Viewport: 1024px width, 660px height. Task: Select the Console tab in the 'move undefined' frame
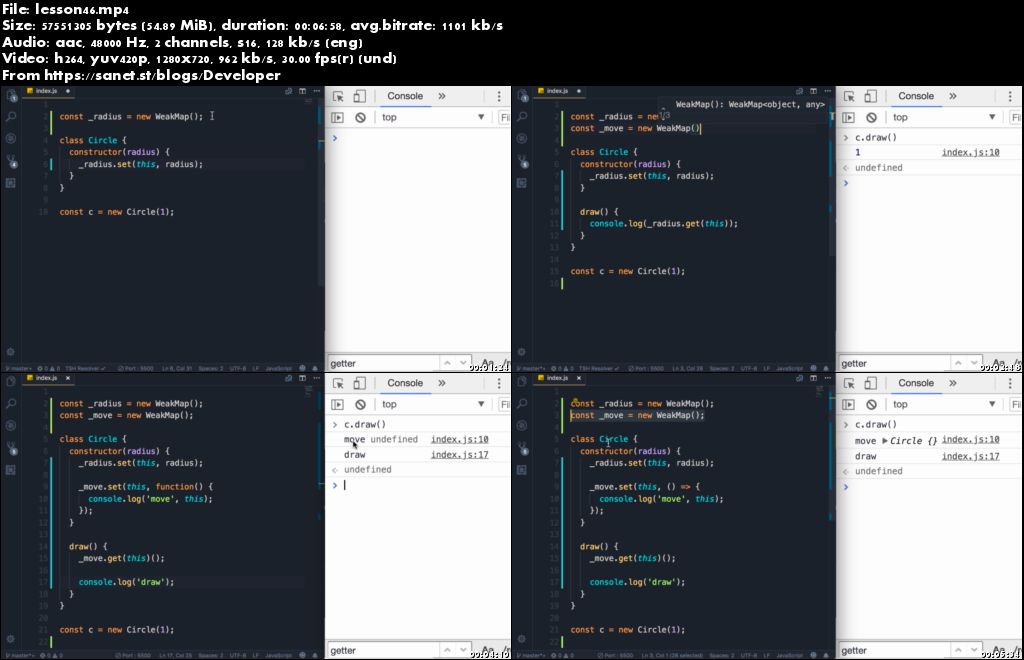[405, 383]
